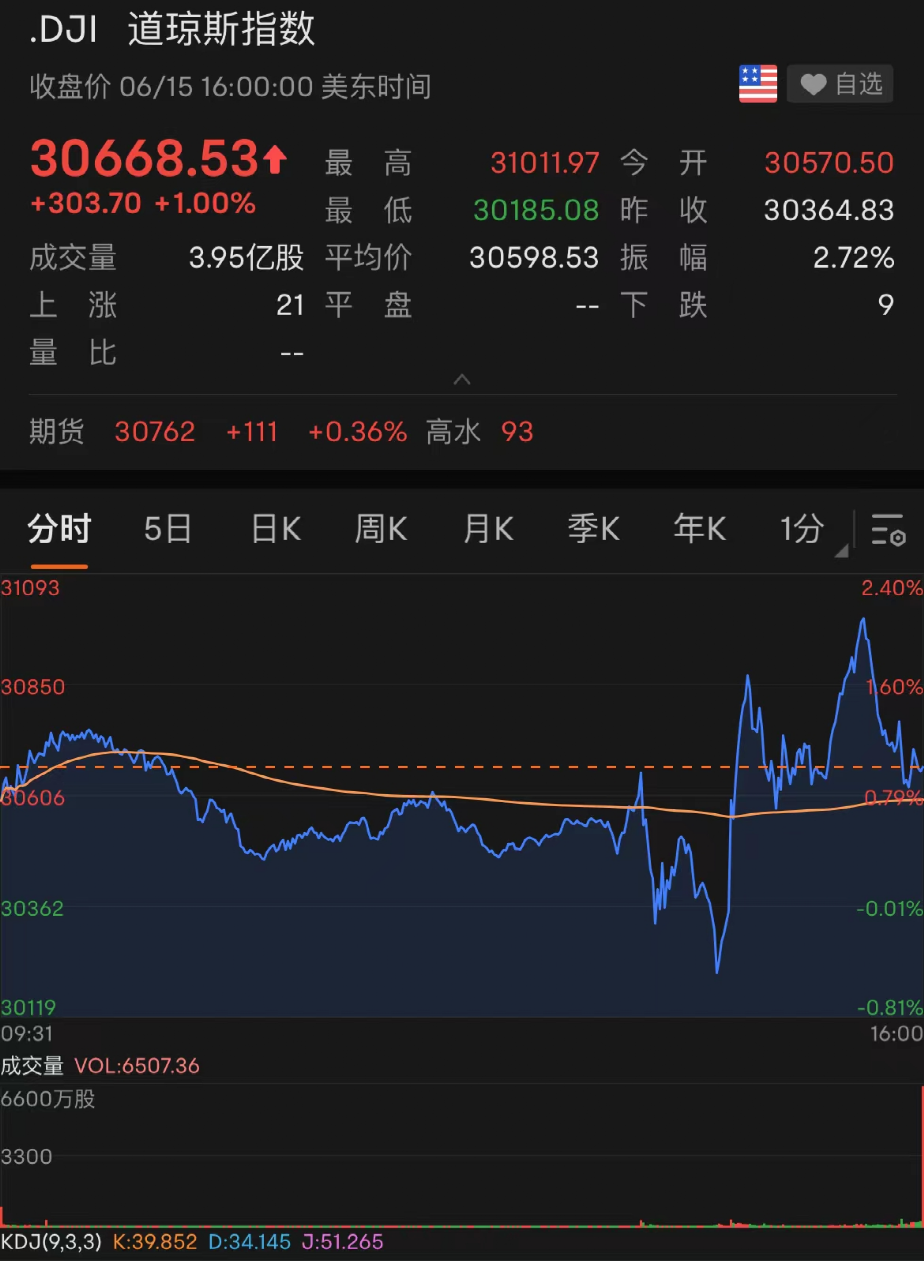The height and width of the screenshot is (1261, 924).
Task: Click the US flag market icon
Action: (757, 84)
